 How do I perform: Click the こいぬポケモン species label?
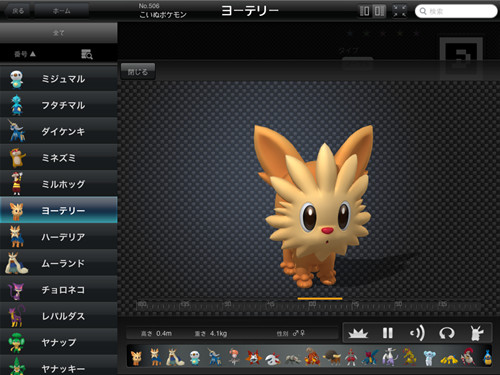click(163, 15)
